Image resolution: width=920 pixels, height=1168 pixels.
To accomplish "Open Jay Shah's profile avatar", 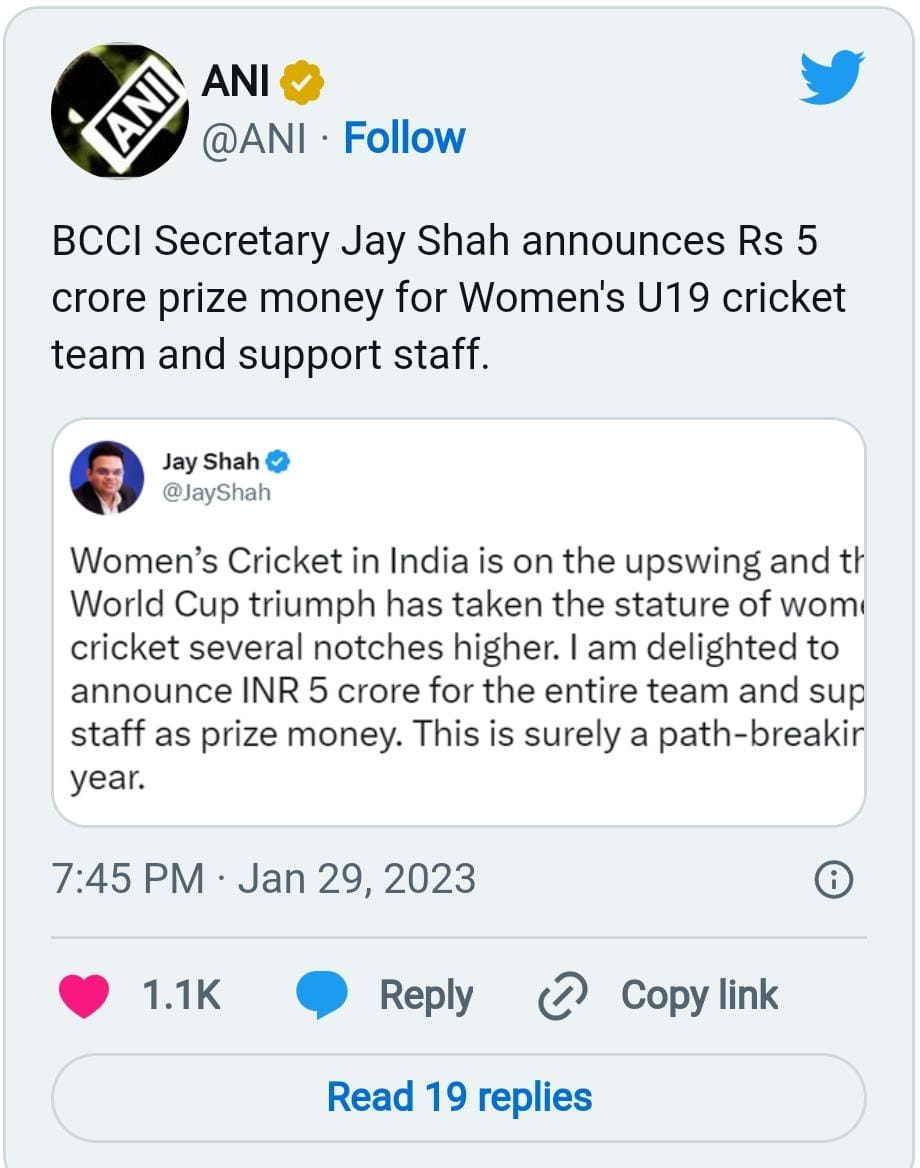I will [107, 477].
